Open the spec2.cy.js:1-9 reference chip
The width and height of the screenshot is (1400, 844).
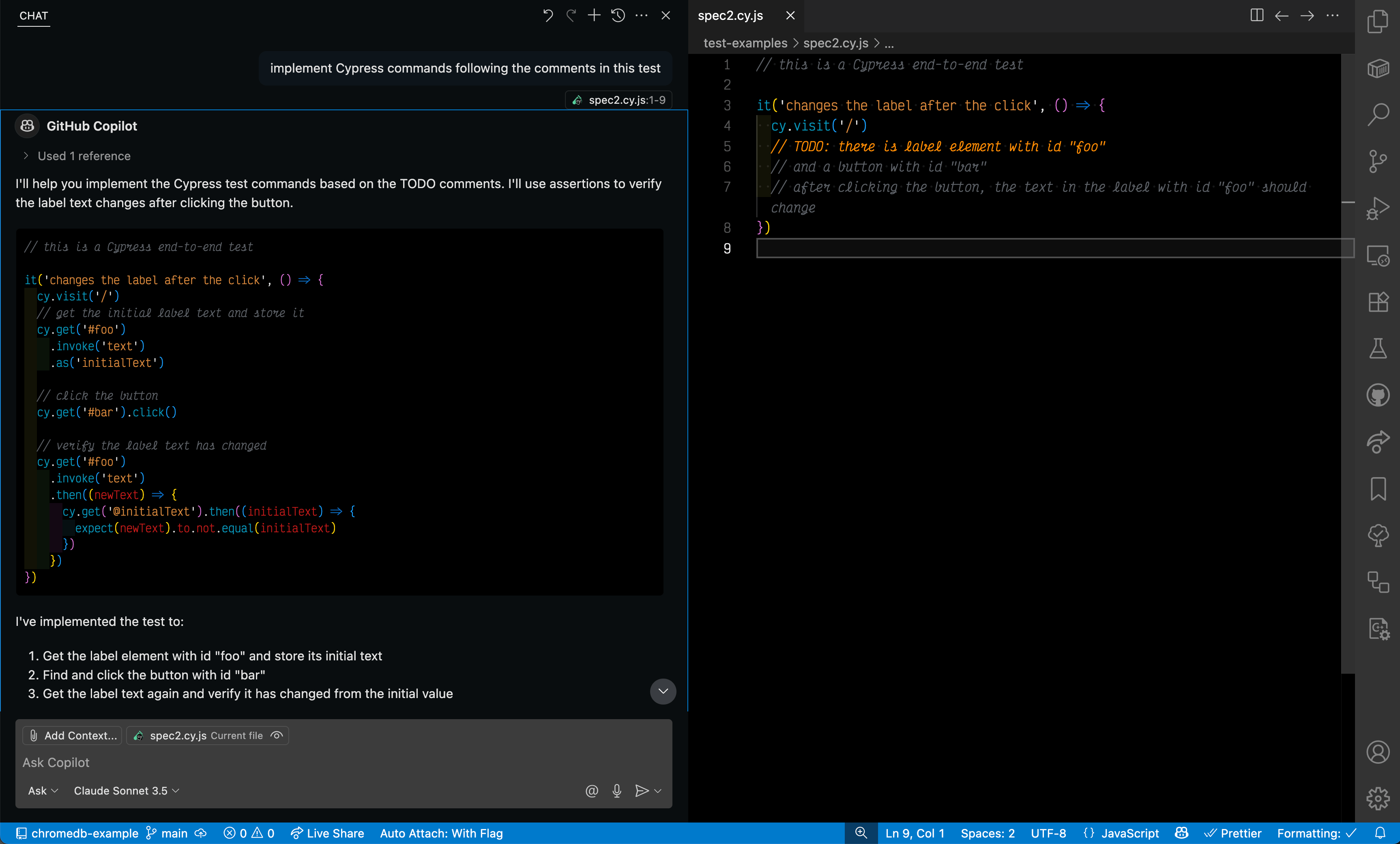[x=619, y=100]
